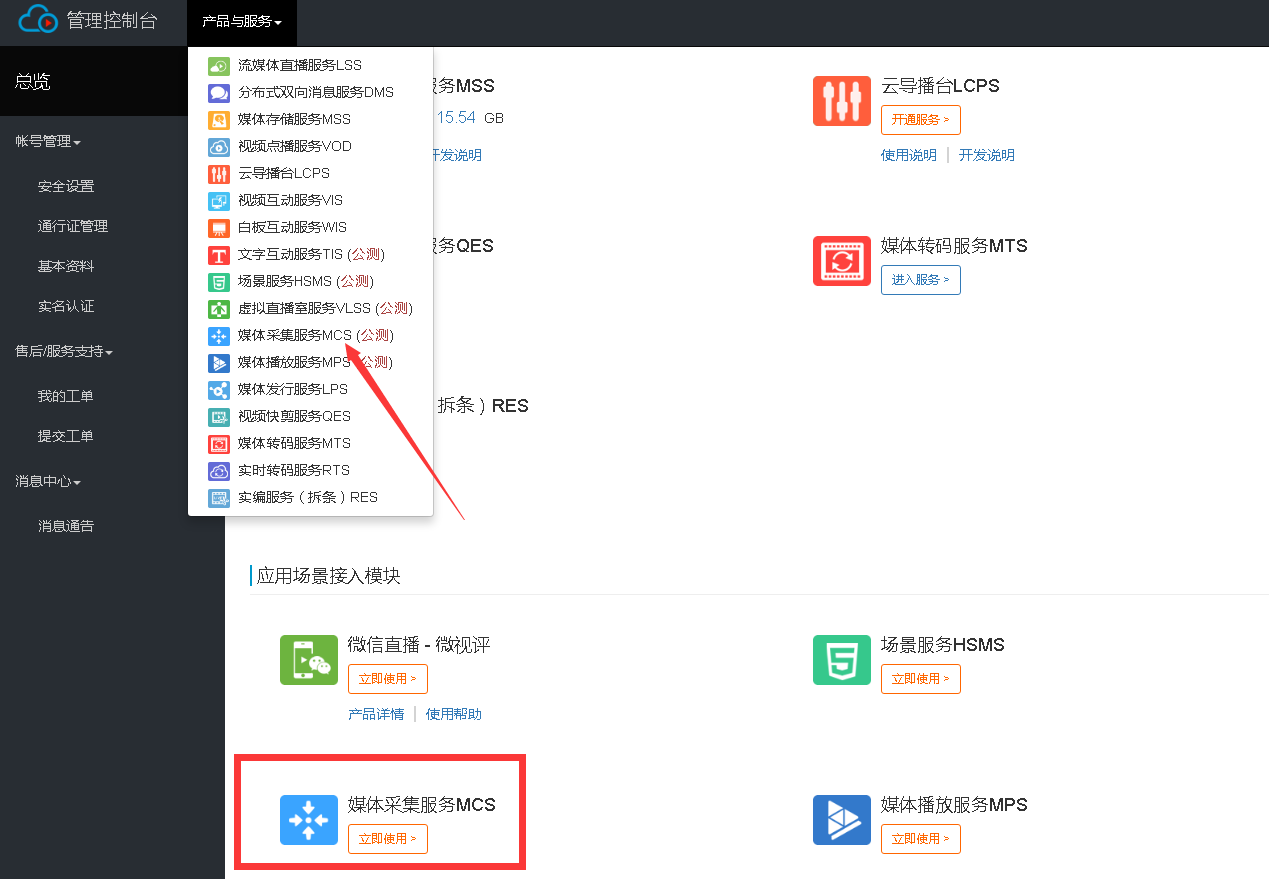Select 文字互动服务TIS menu entry
Screen dimensions: 1269x879
tap(311, 254)
